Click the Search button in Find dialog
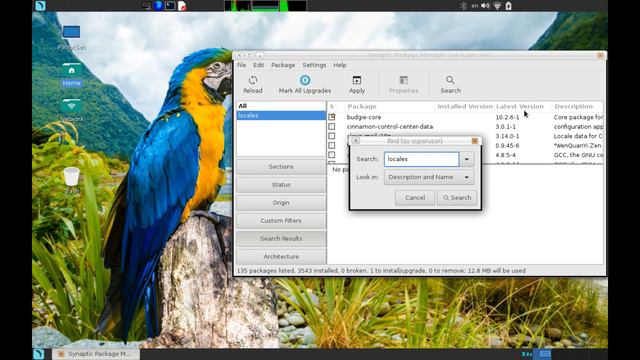The width and height of the screenshot is (640, 360). click(457, 198)
